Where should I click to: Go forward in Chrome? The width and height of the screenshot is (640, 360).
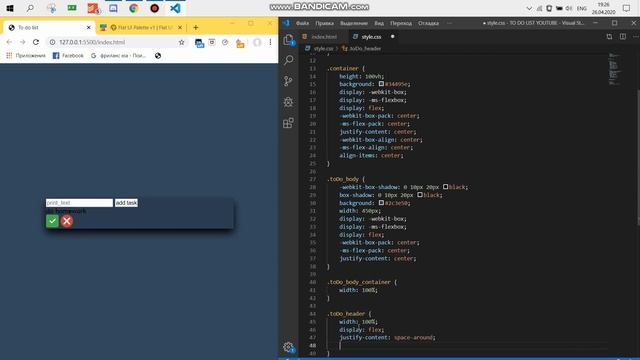pyautogui.click(x=22, y=42)
